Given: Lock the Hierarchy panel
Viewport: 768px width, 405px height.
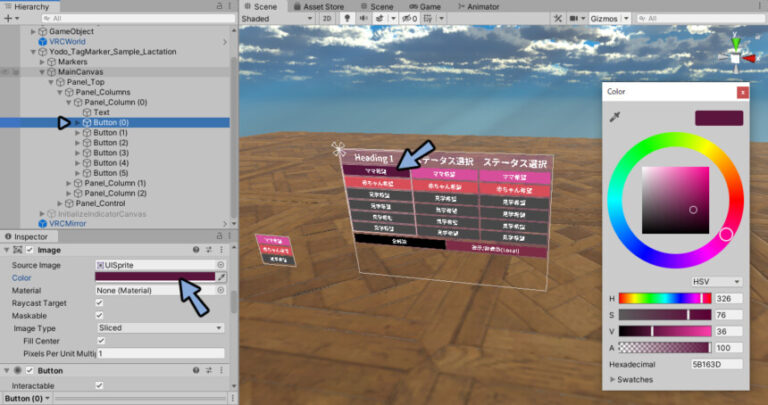Looking at the screenshot, I should pos(219,6).
